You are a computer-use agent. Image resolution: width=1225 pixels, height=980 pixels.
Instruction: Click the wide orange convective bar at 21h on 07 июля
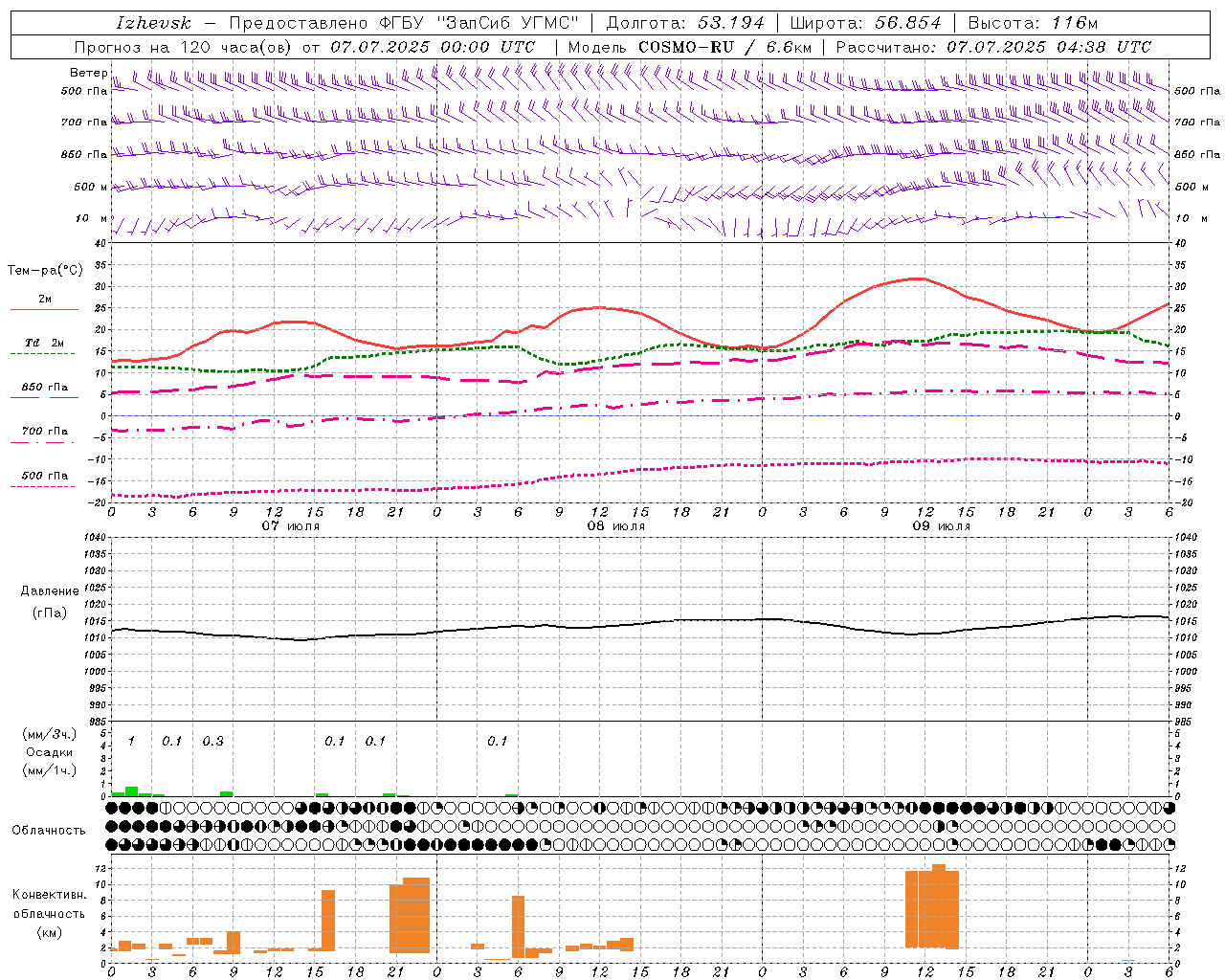[410, 915]
